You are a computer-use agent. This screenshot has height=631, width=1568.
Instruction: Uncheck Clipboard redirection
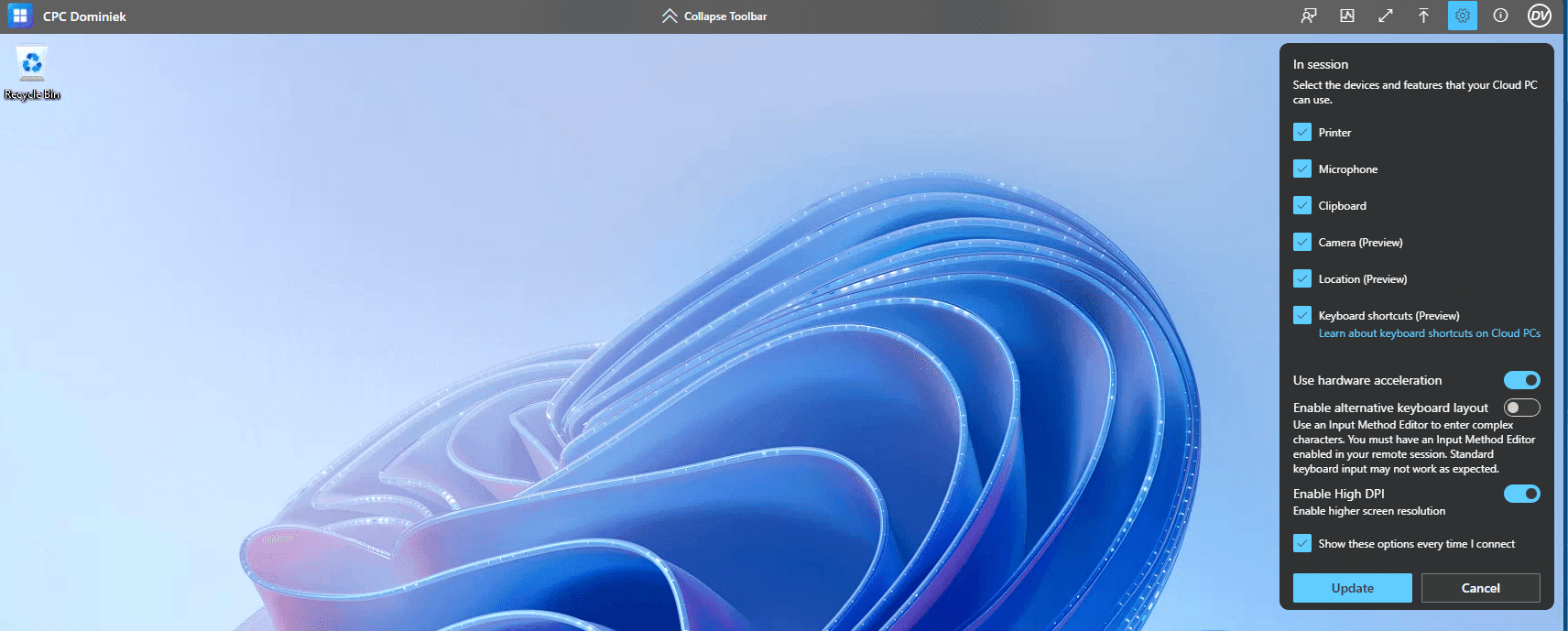1302,205
